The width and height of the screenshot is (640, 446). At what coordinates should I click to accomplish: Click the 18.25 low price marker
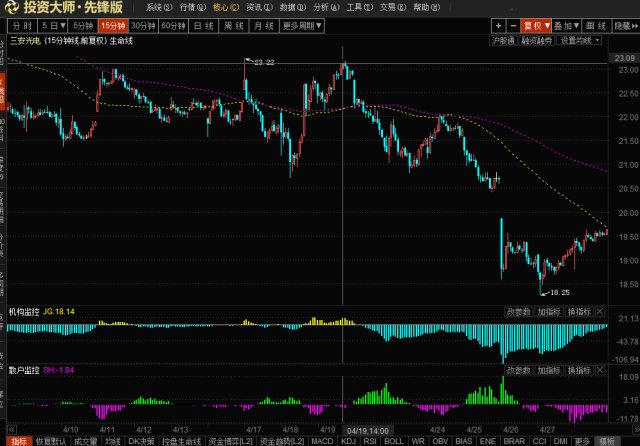tap(559, 292)
